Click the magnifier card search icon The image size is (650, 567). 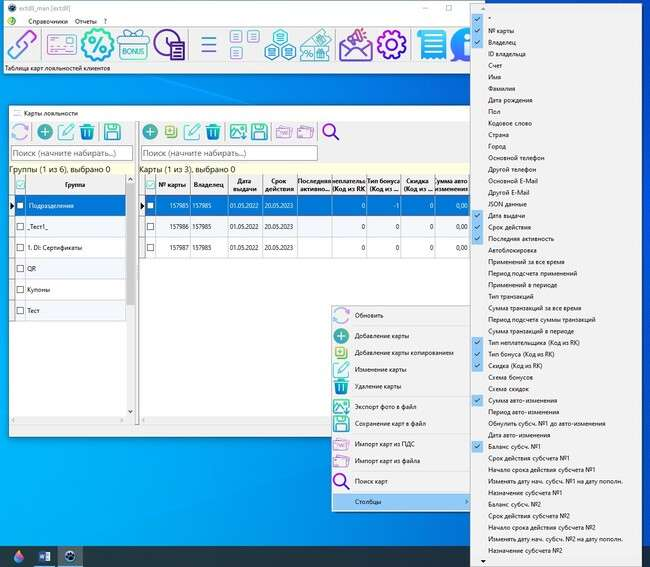(x=330, y=132)
